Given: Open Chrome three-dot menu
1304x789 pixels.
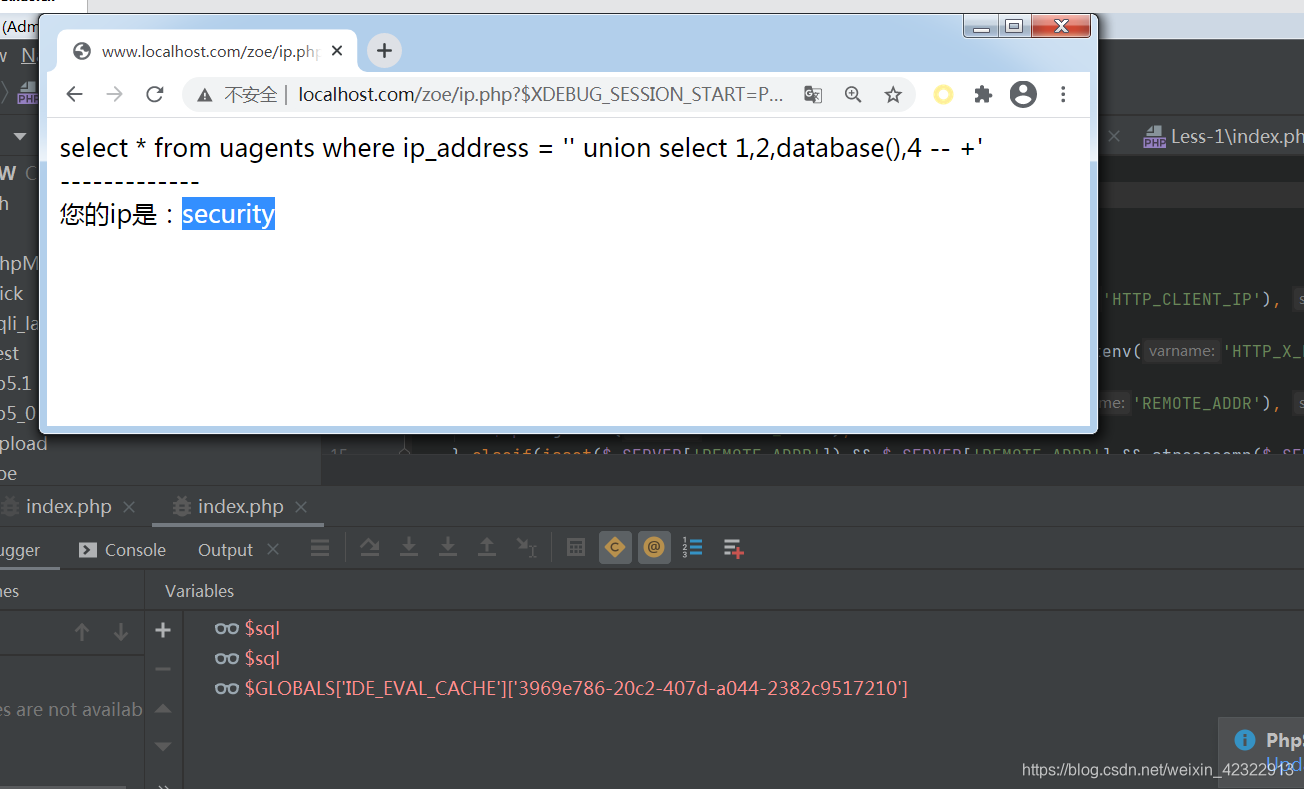Looking at the screenshot, I should [x=1063, y=94].
